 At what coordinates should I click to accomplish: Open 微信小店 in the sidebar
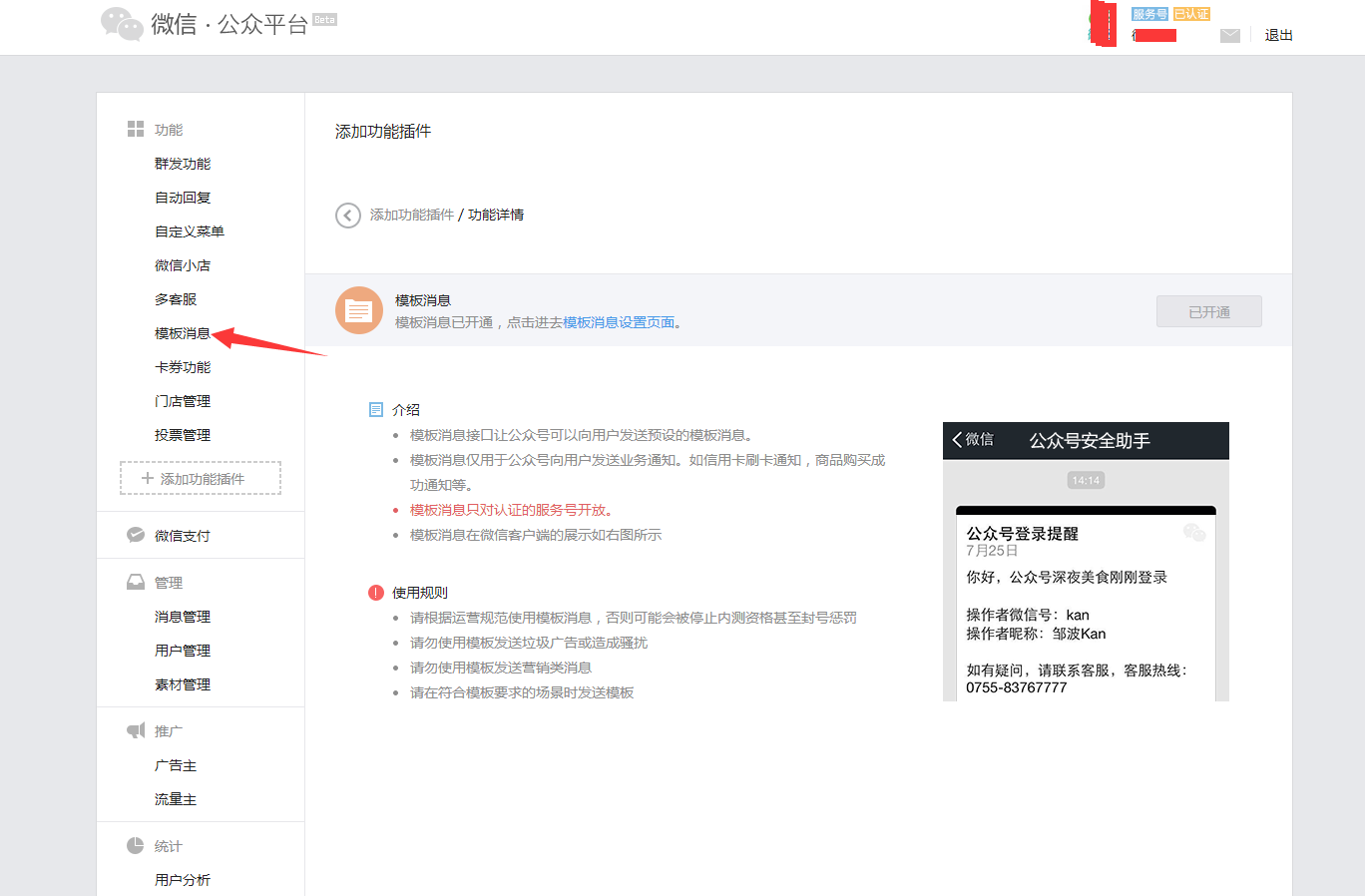tap(183, 265)
